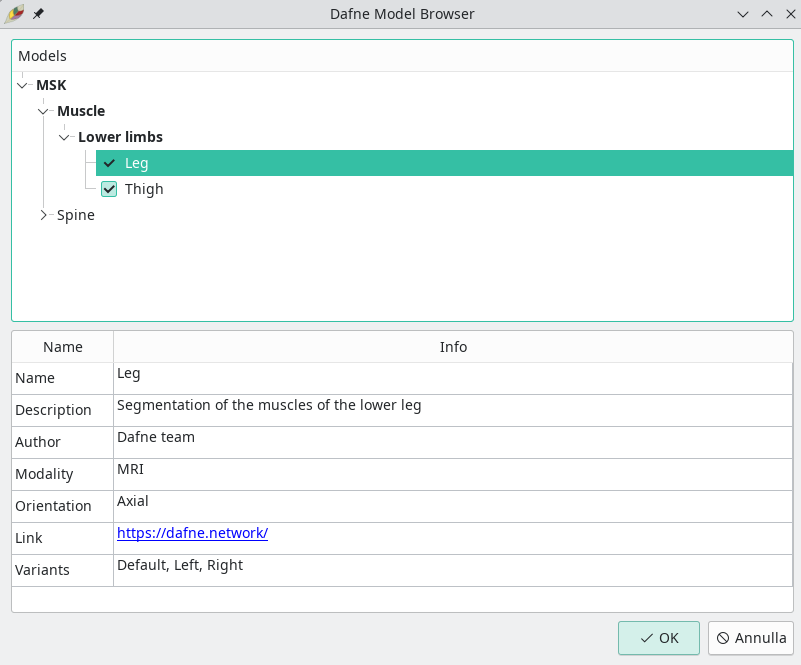Click the Modality row label

(x=44, y=474)
